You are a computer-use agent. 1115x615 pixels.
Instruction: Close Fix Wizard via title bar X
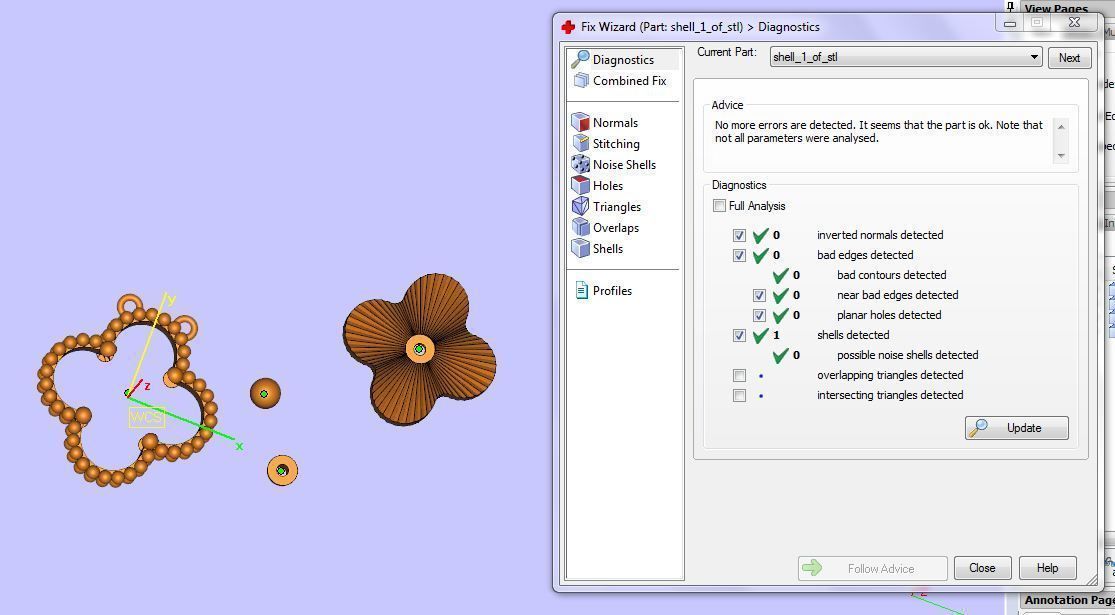pos(1074,23)
